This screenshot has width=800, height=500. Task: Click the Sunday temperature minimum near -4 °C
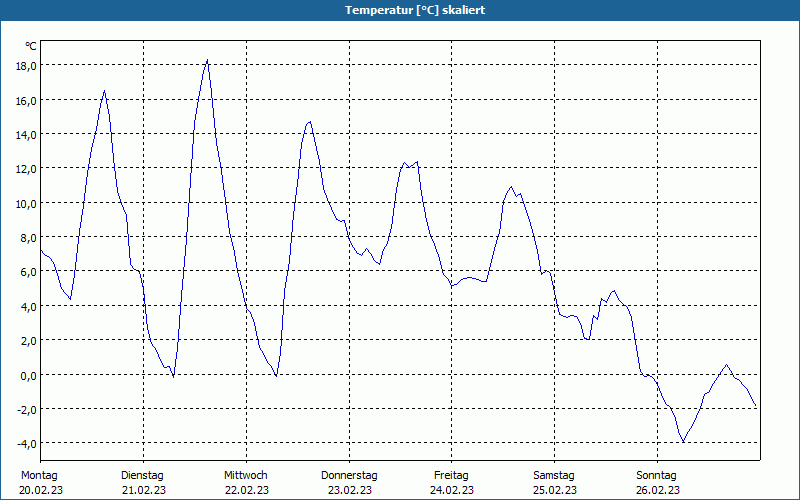pos(684,442)
